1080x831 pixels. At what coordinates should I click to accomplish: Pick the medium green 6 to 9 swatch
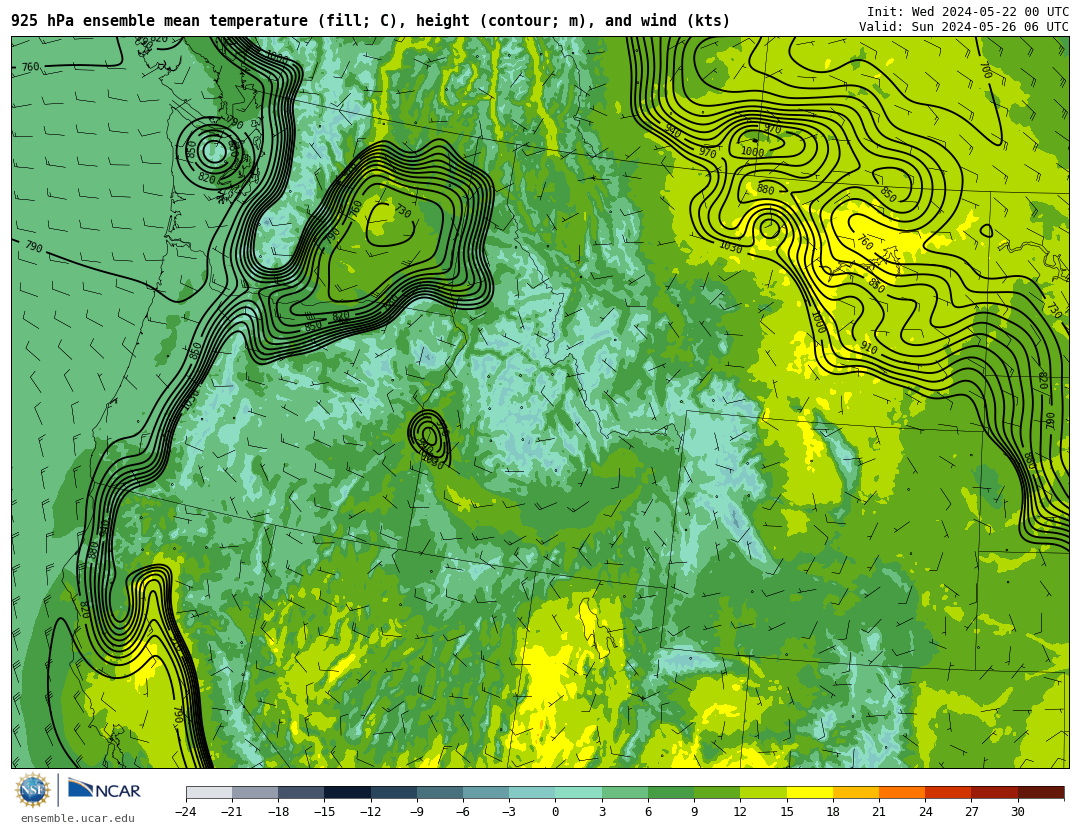point(671,792)
